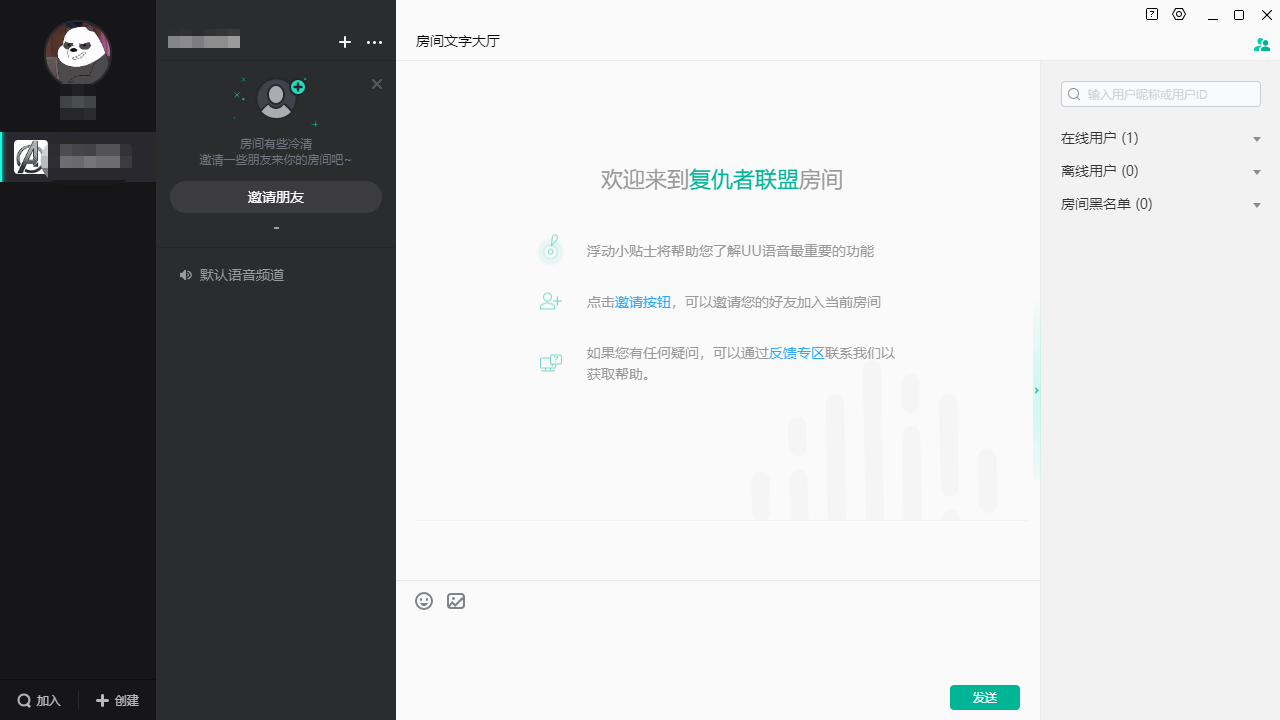
Task: Open the emoji picker icon
Action: point(424,601)
